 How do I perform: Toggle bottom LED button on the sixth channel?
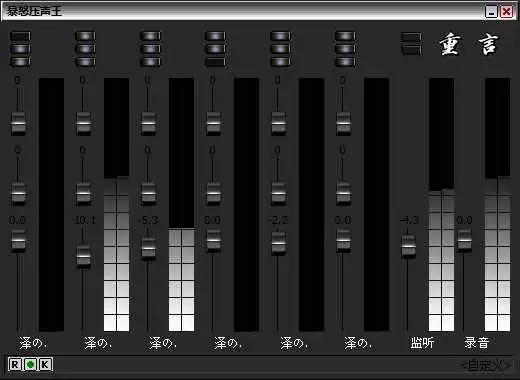pyautogui.click(x=345, y=62)
